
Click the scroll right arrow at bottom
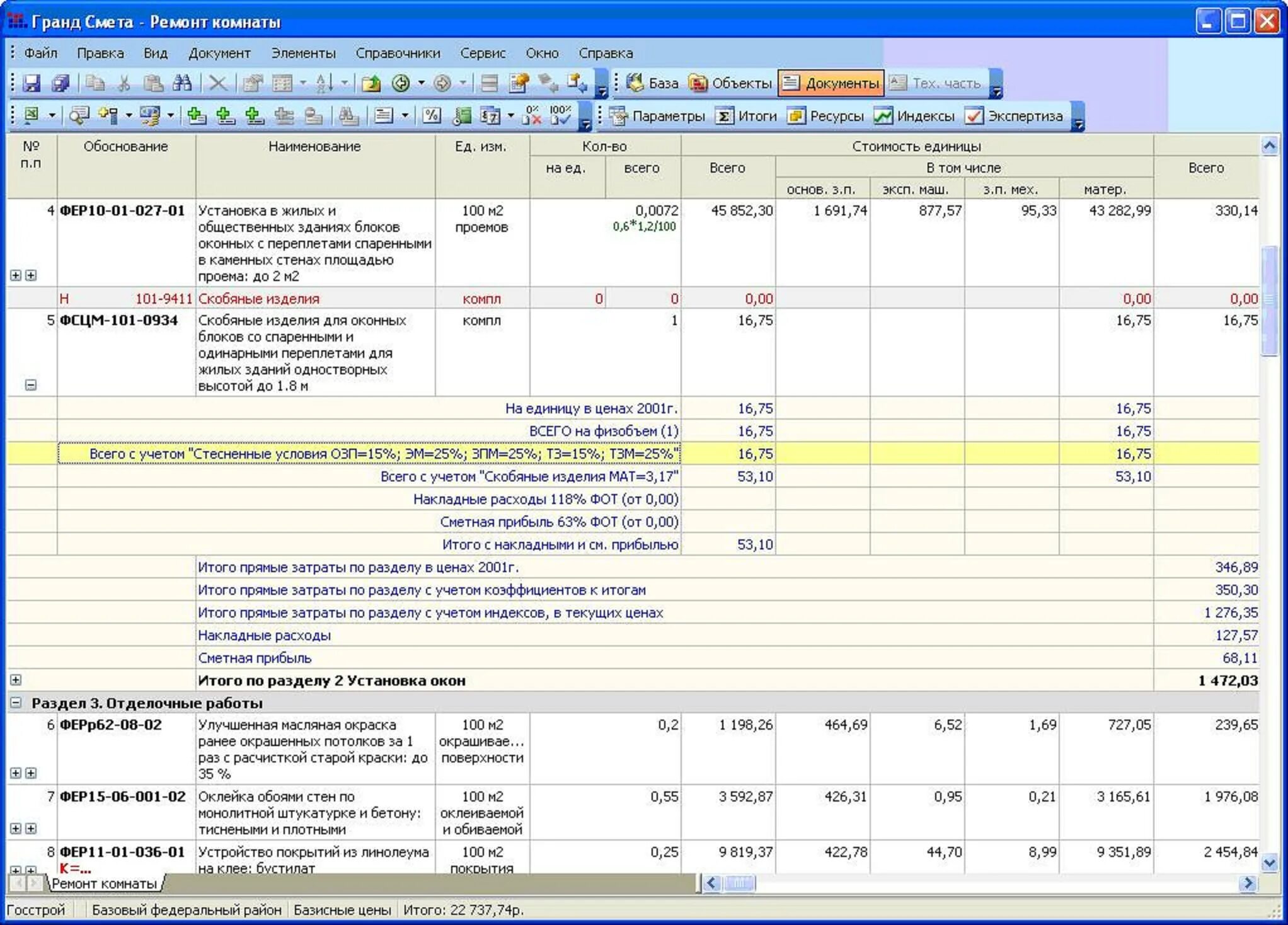(1248, 883)
